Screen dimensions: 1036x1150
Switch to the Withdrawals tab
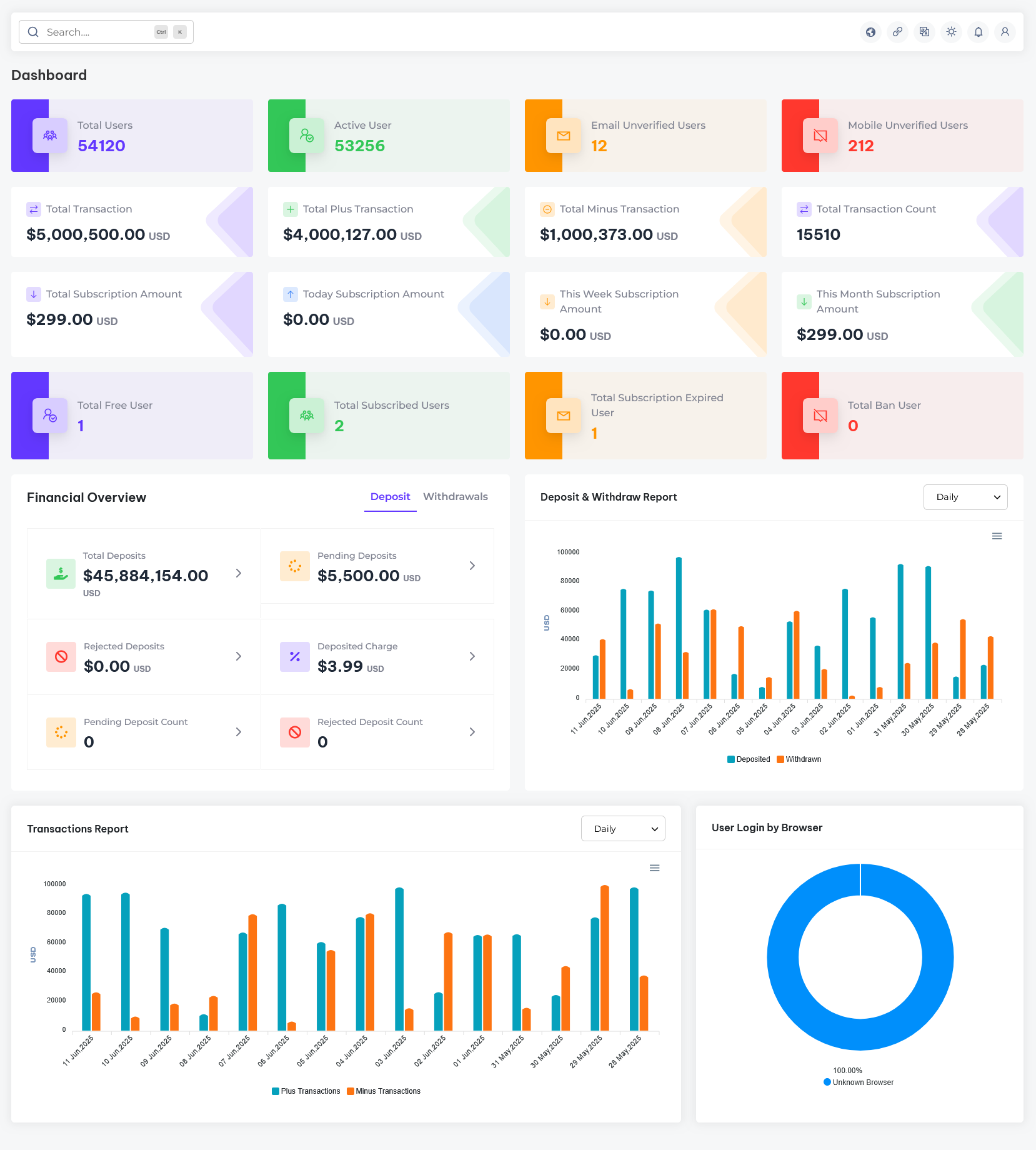pyautogui.click(x=455, y=497)
